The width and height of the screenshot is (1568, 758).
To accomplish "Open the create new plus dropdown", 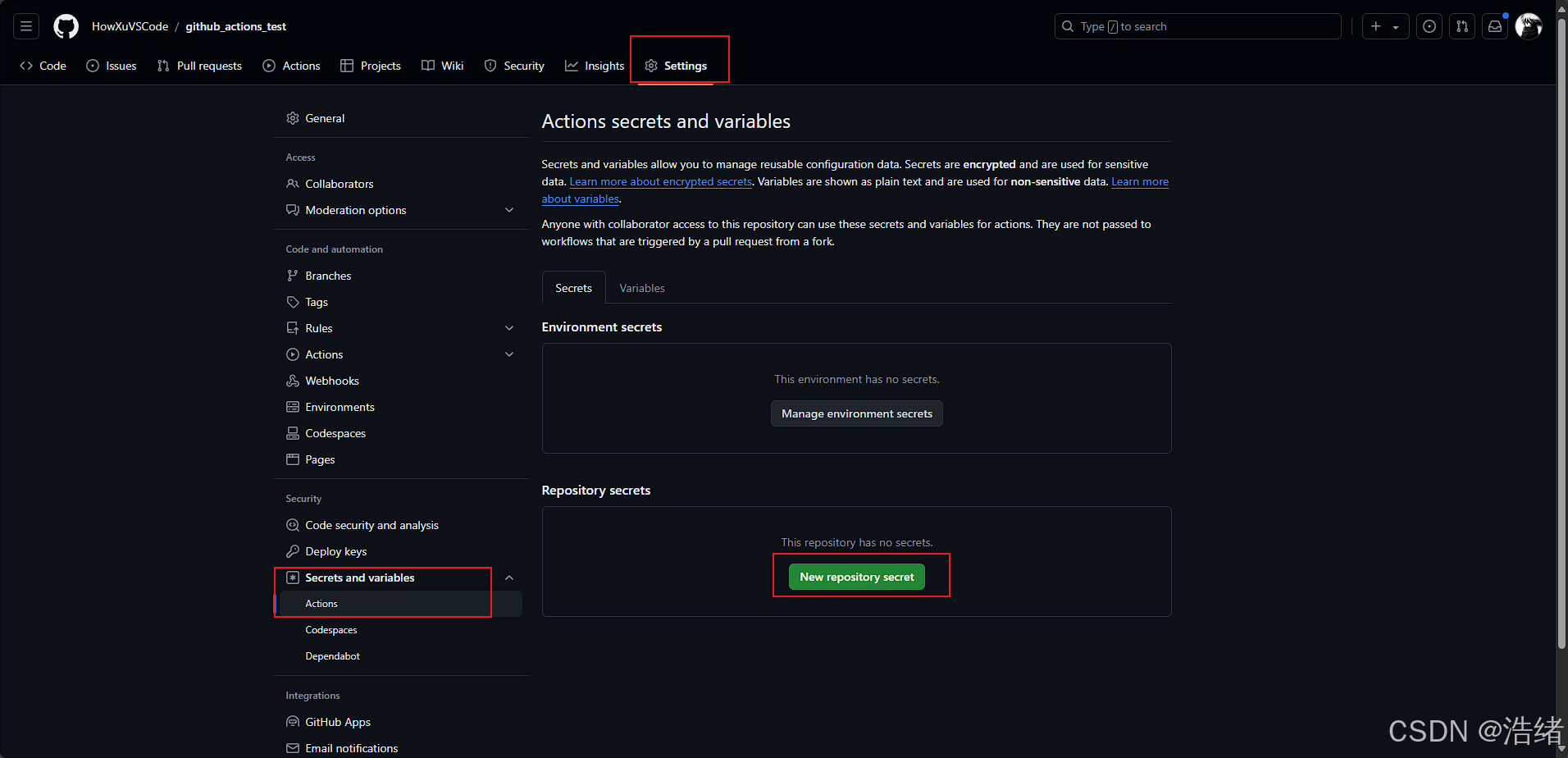I will (x=1385, y=26).
